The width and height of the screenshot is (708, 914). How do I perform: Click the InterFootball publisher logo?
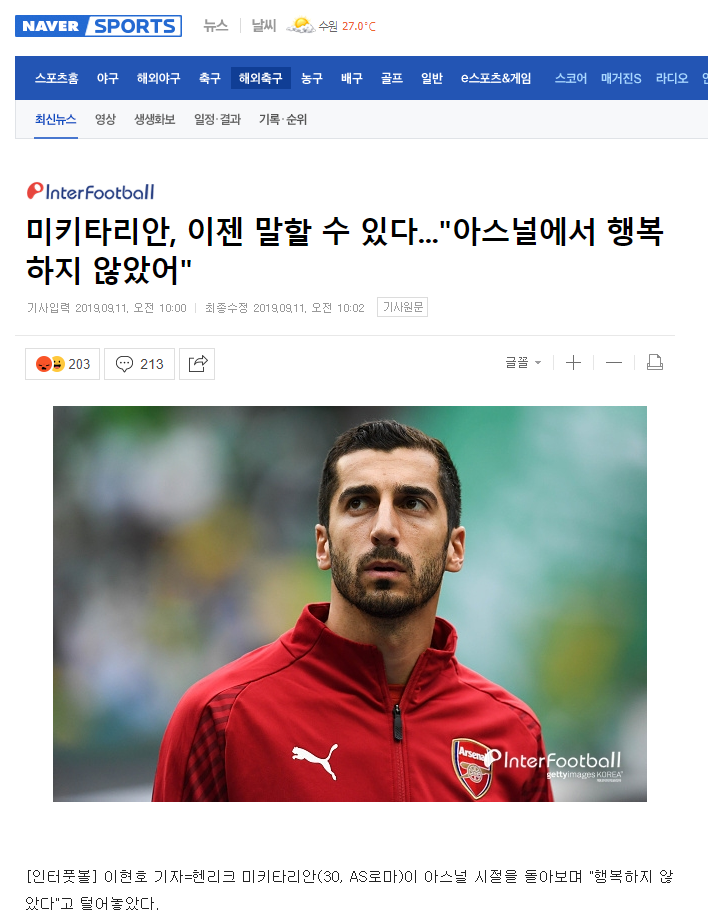click(x=91, y=191)
